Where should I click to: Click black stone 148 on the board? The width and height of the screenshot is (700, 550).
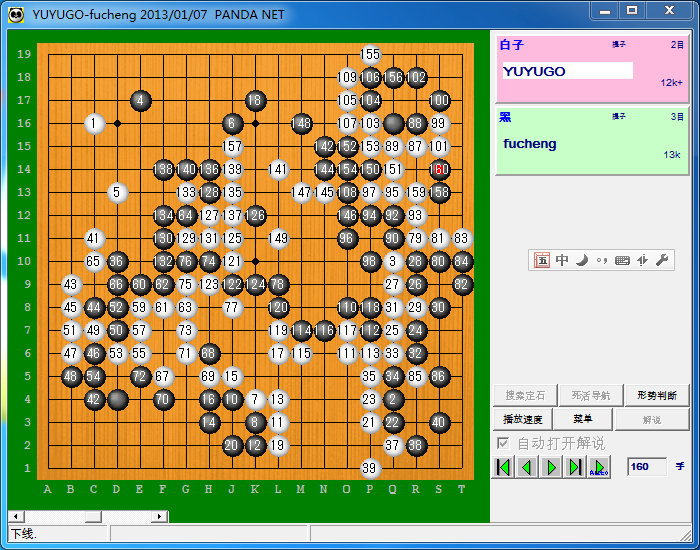click(x=301, y=123)
